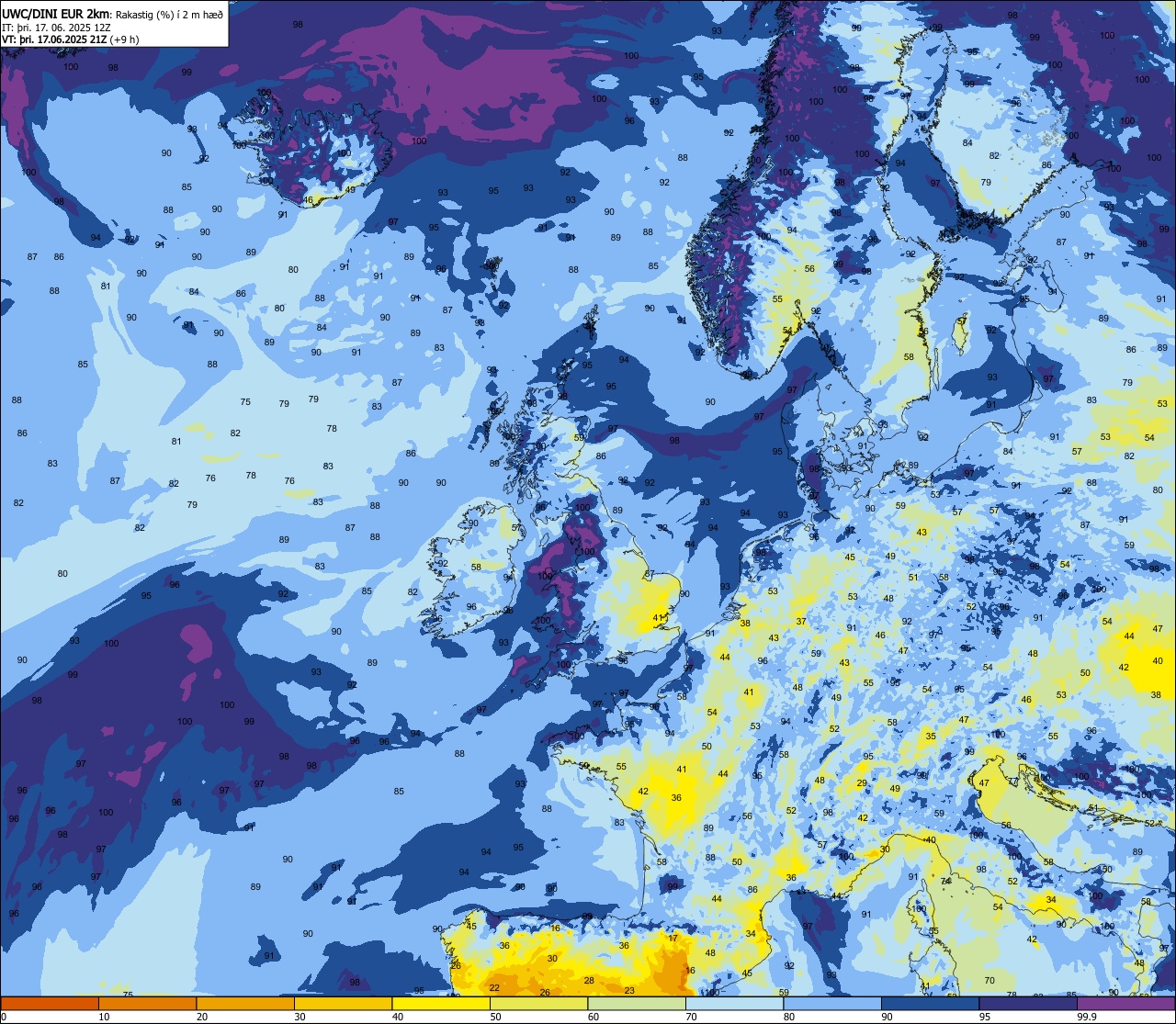Click the legend tick label '60'
The width and height of the screenshot is (1176, 1024).
click(x=594, y=1017)
